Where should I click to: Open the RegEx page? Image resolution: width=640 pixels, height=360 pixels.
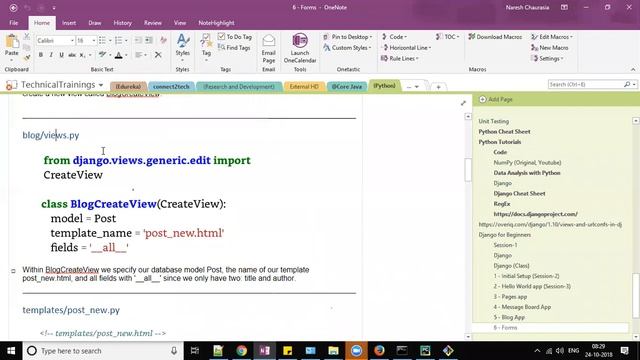click(502, 204)
